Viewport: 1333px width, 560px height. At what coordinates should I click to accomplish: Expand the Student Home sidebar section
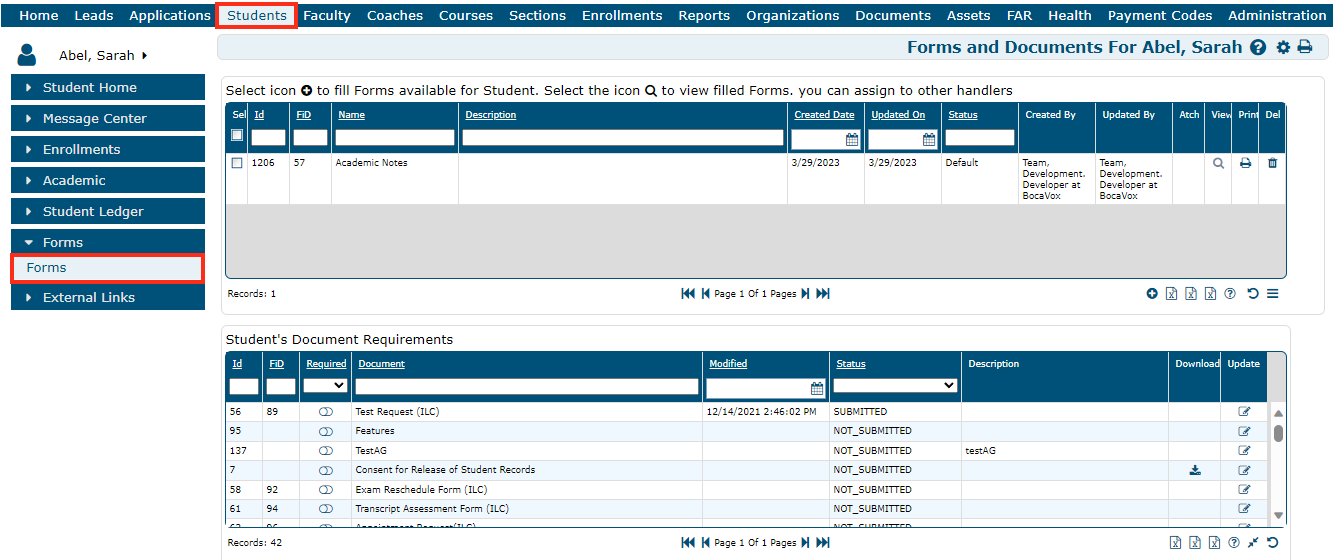108,87
